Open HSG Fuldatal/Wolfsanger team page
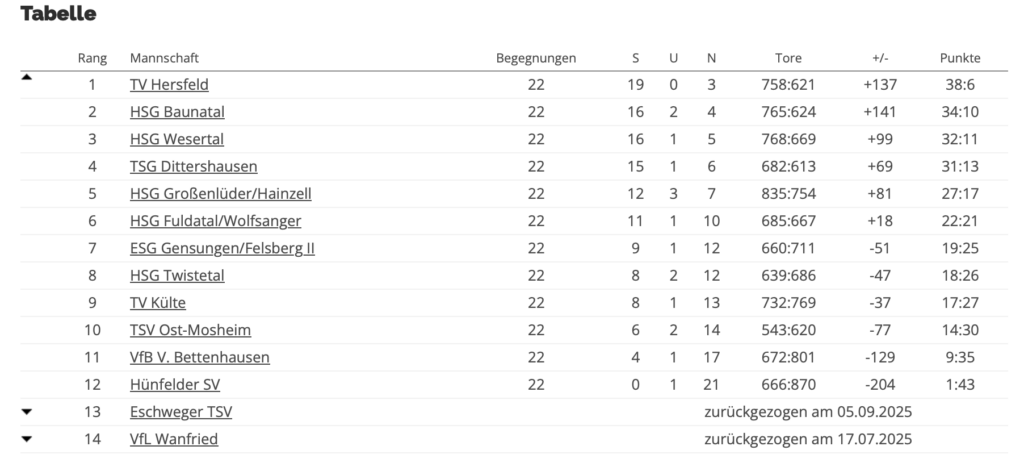Viewport: 1024px width, 467px height. point(216,221)
